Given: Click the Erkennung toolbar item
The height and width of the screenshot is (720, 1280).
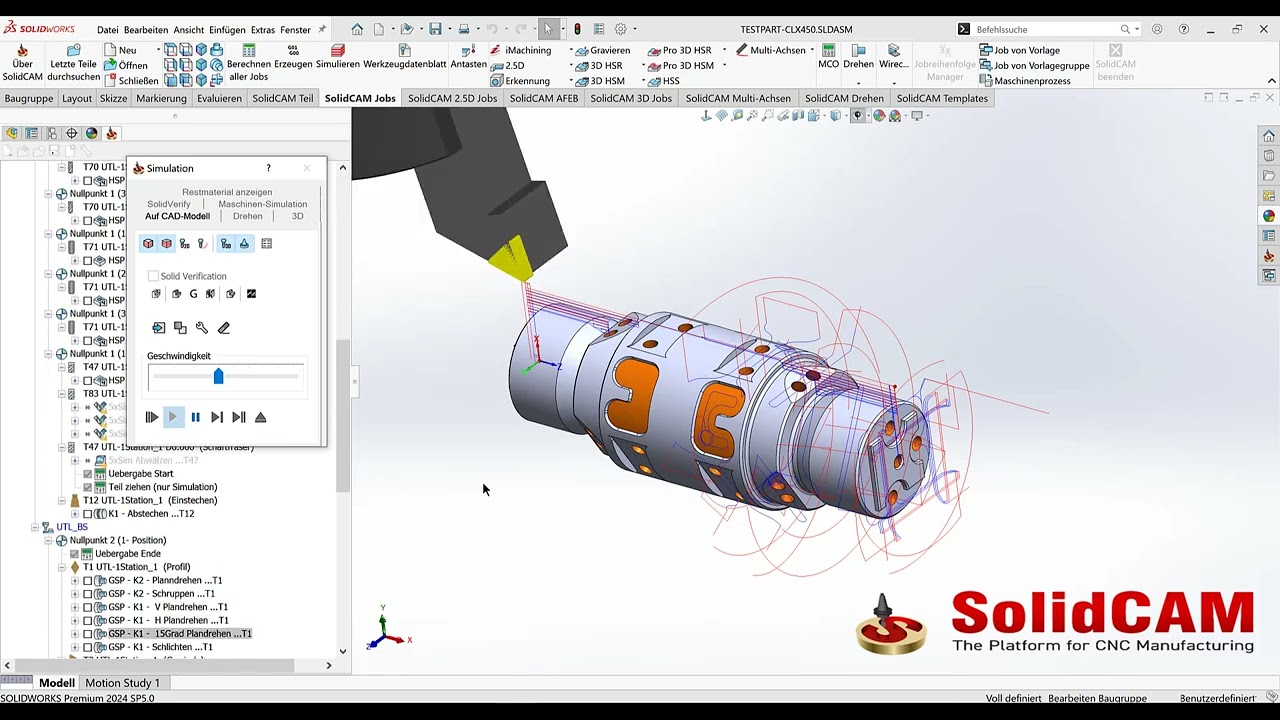Looking at the screenshot, I should click(520, 81).
